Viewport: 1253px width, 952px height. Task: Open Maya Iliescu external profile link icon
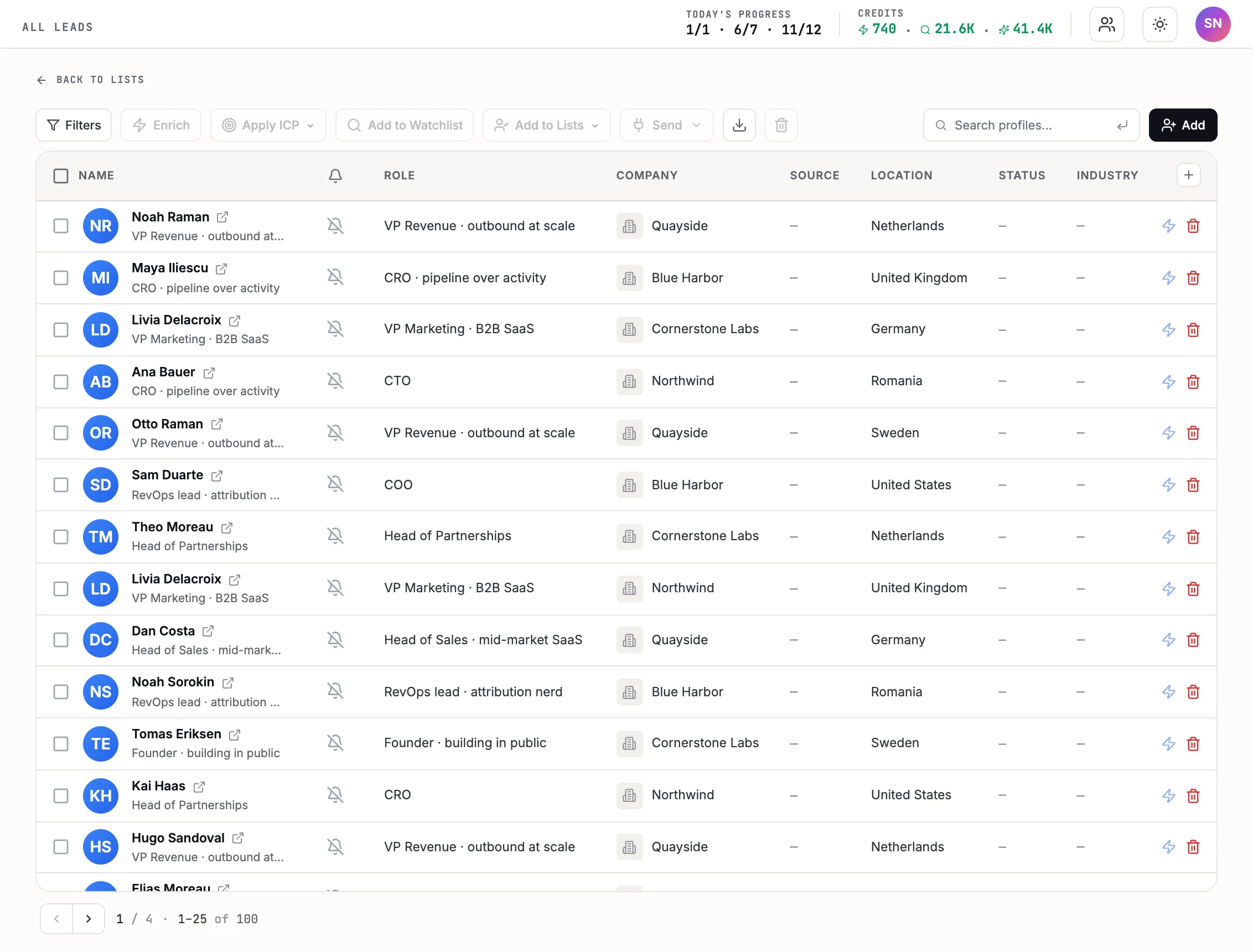[221, 268]
